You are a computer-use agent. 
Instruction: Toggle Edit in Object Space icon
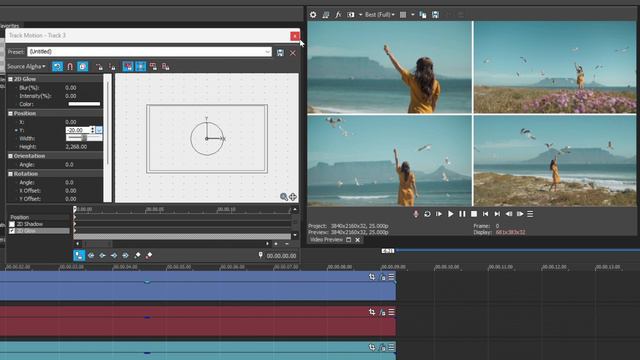pos(82,67)
